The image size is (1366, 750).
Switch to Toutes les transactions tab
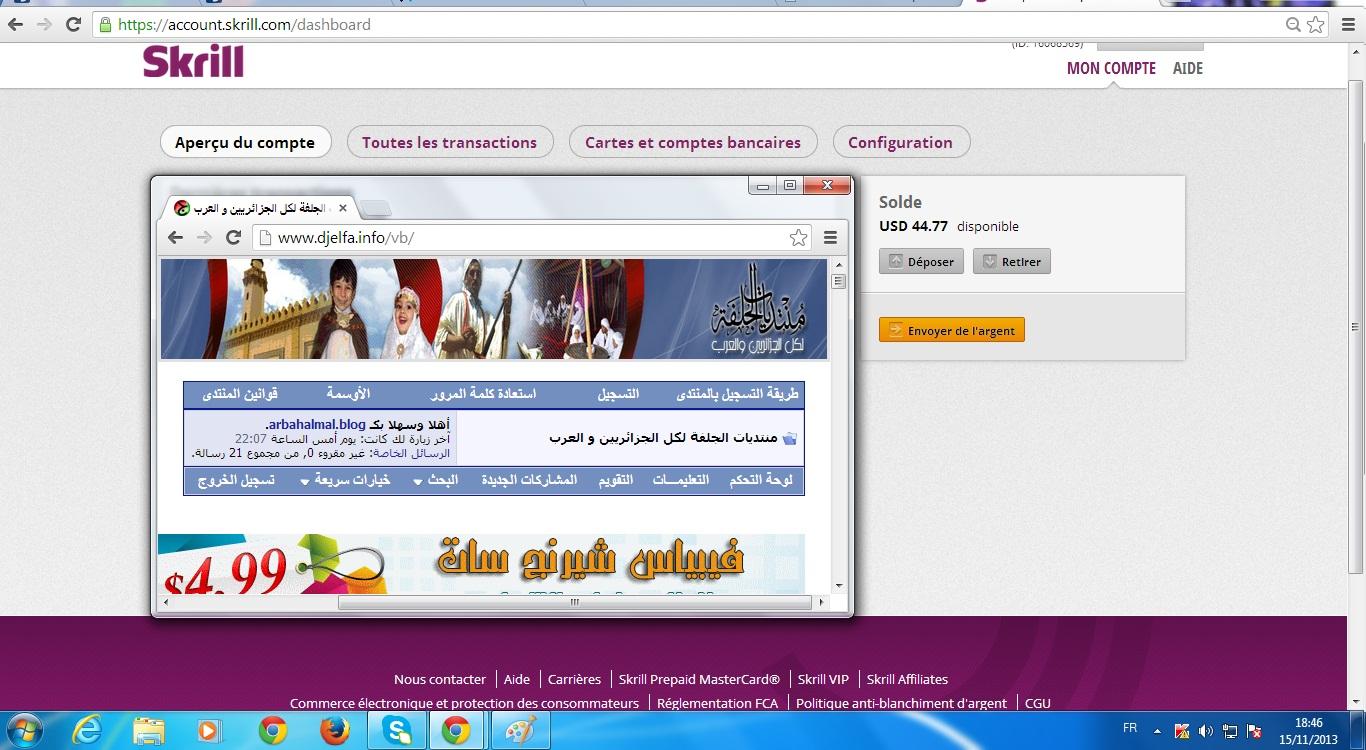pos(449,142)
